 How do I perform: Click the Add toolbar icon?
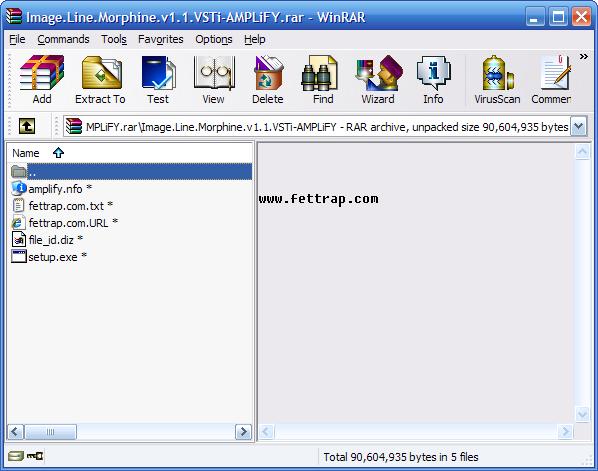pos(42,80)
